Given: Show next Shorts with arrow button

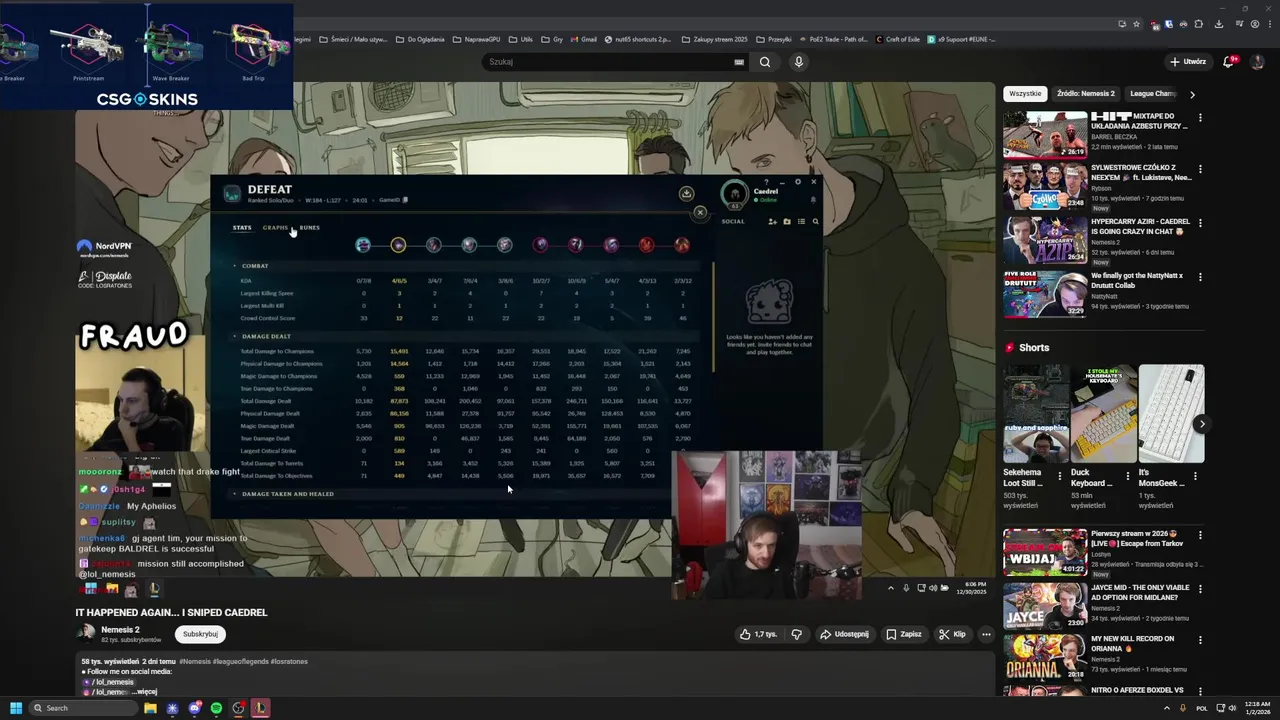Looking at the screenshot, I should pyautogui.click(x=1201, y=424).
